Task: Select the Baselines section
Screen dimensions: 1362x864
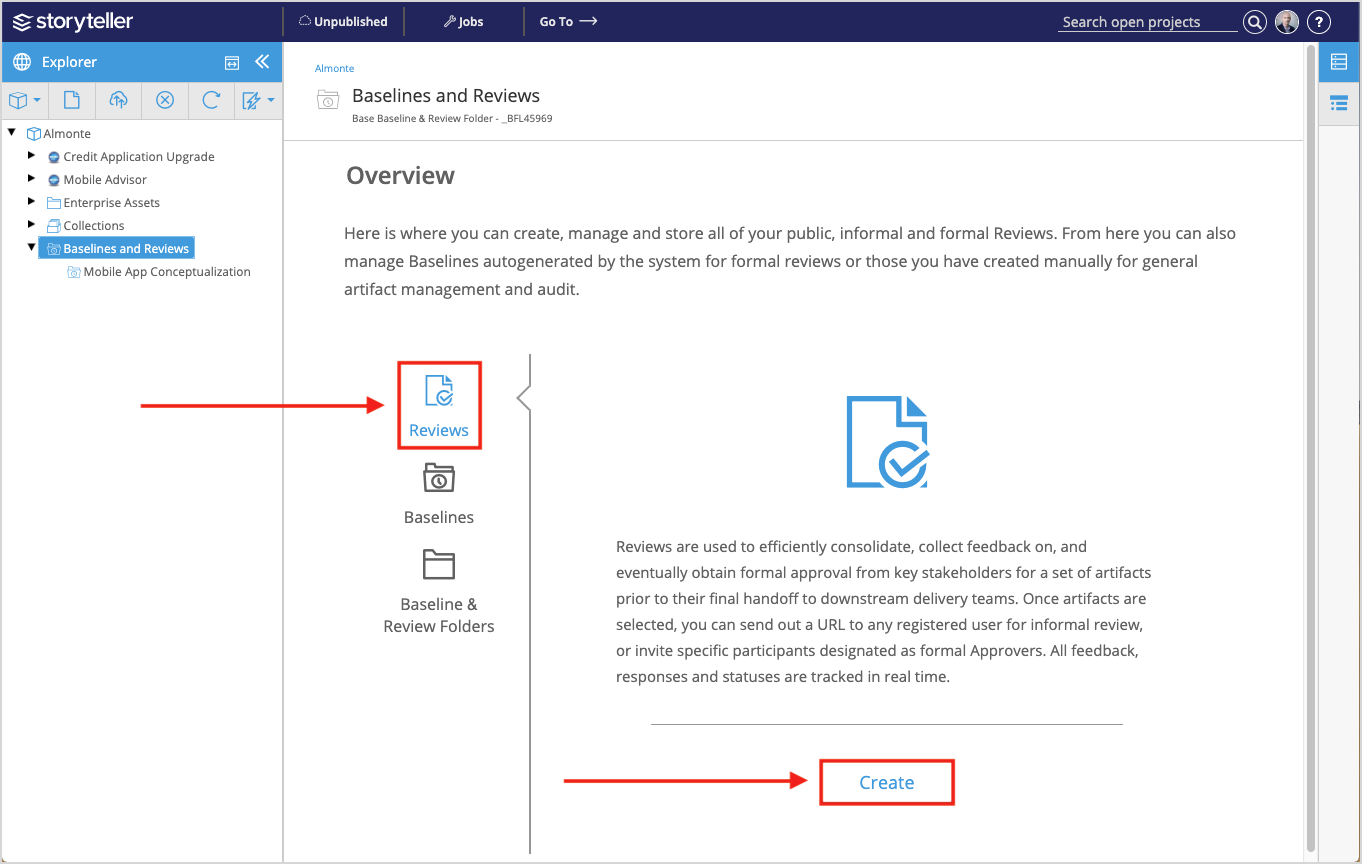Action: point(439,493)
